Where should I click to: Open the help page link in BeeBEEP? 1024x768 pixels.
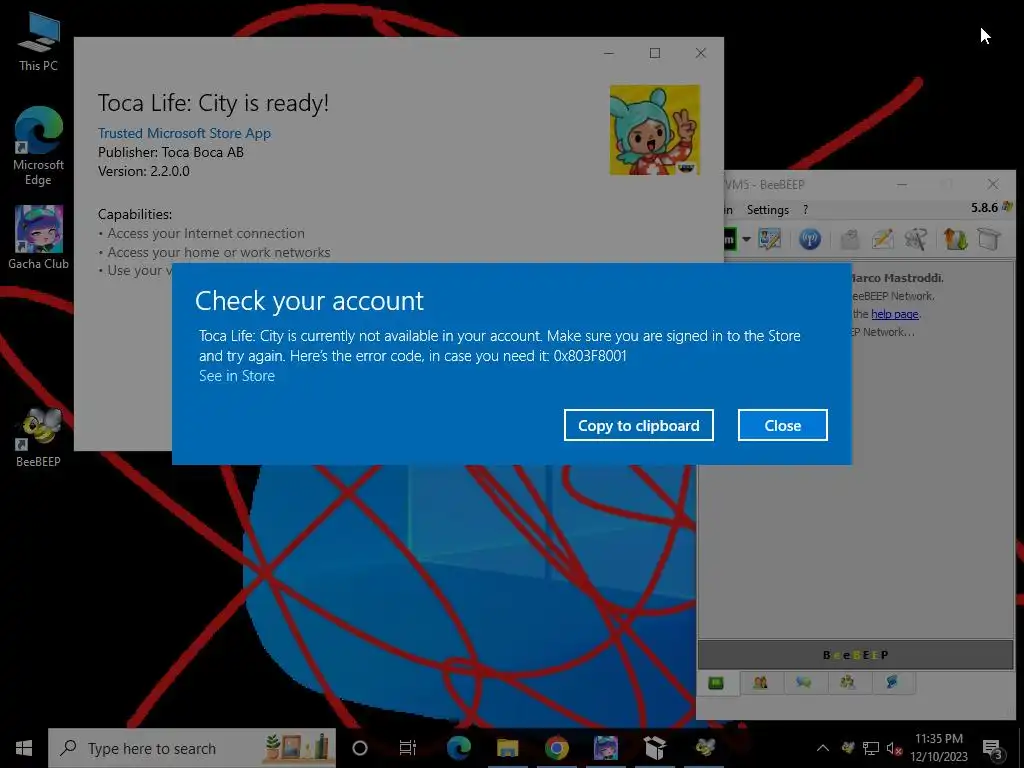pyautogui.click(x=895, y=314)
